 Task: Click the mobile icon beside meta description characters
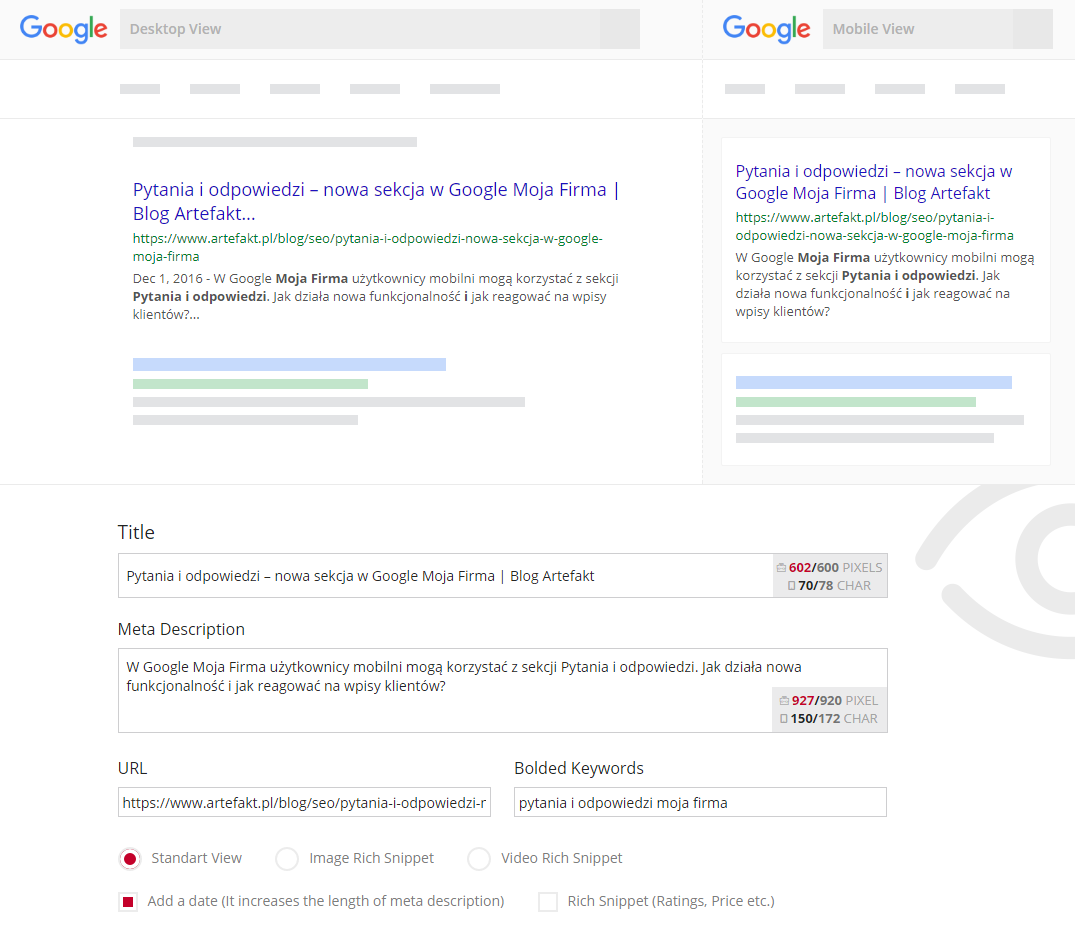(783, 719)
